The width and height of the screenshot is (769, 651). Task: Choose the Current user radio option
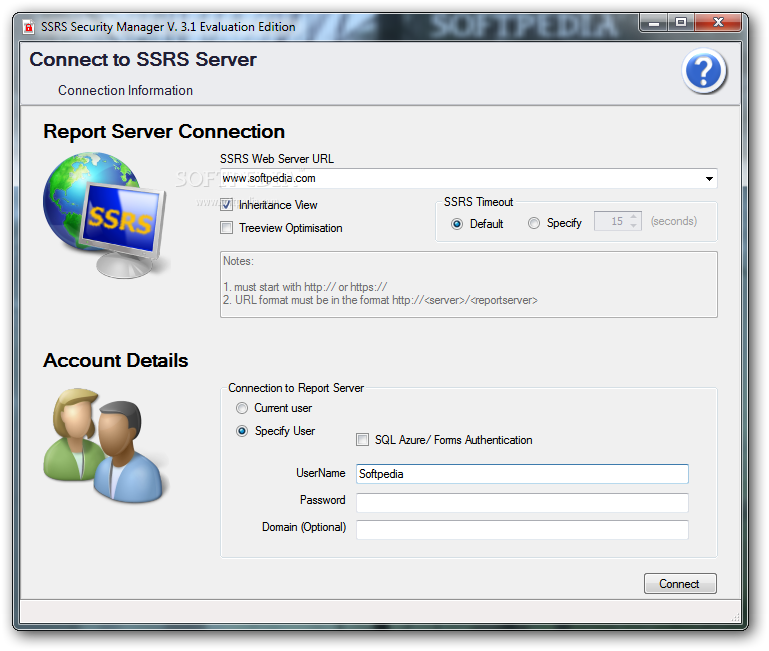pyautogui.click(x=242, y=408)
